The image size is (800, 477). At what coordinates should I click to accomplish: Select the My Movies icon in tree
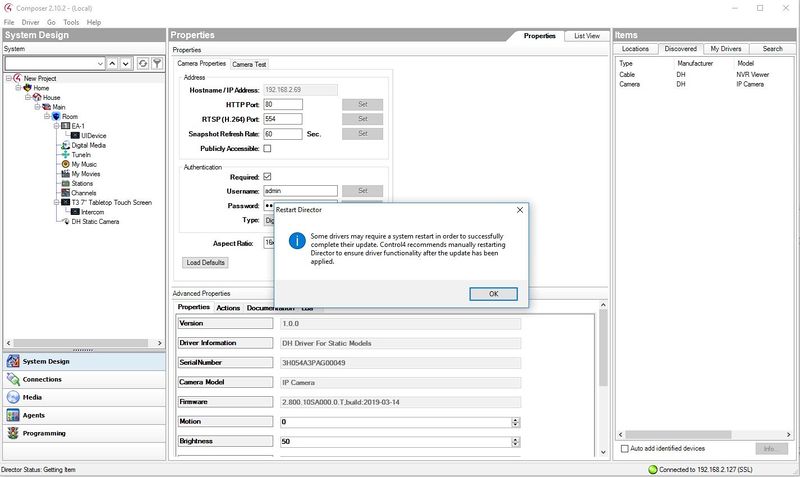click(66, 173)
